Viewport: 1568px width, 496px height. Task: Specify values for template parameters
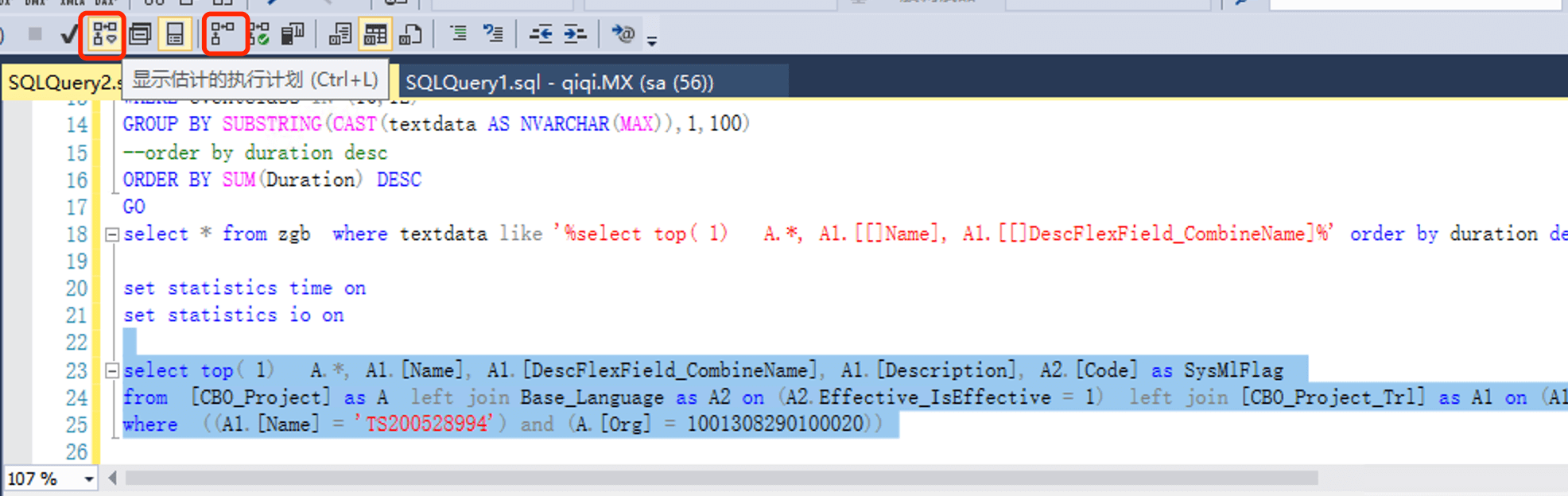pyautogui.click(x=623, y=33)
